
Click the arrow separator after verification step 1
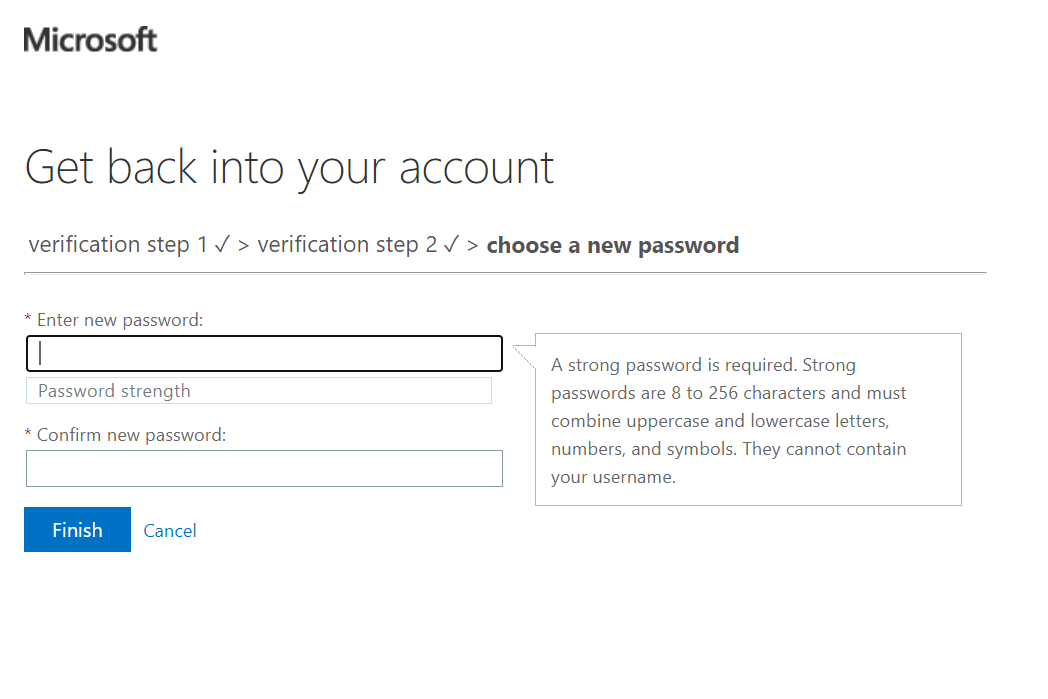point(242,244)
